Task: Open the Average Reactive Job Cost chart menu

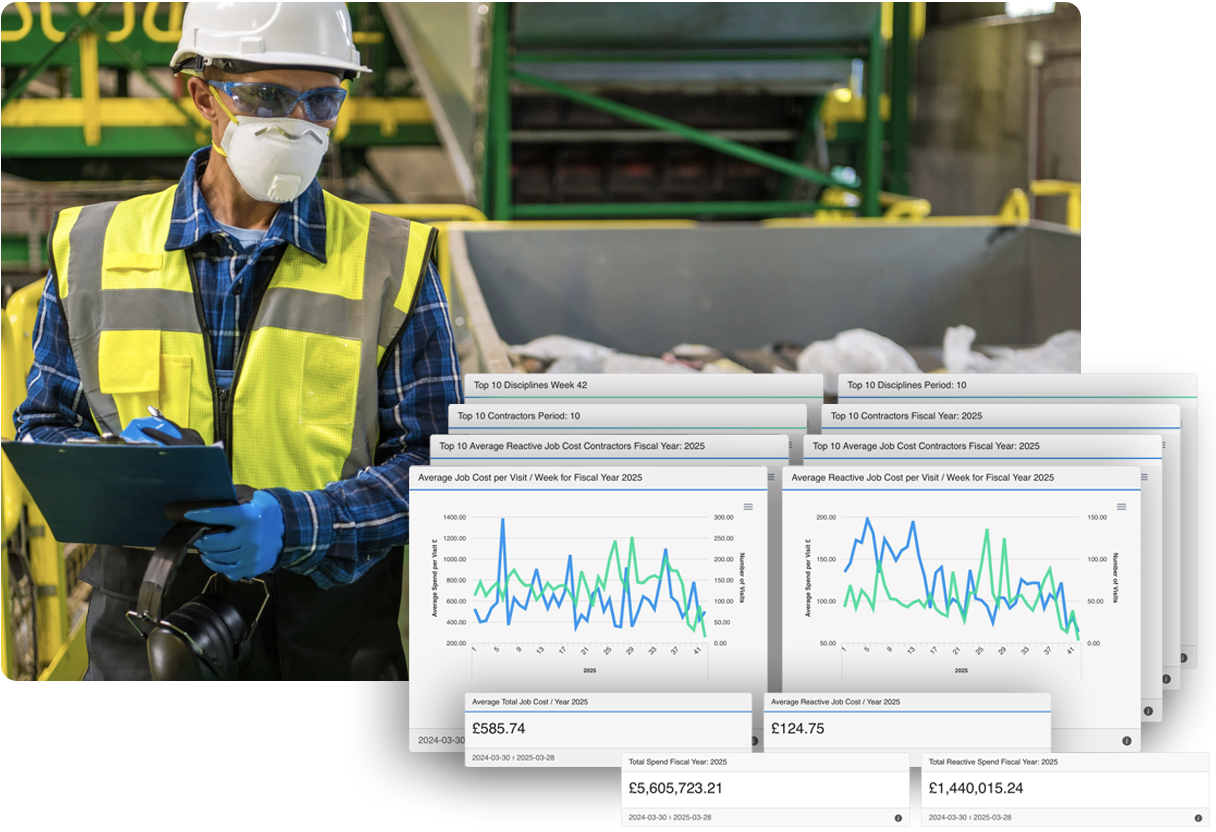Action: pos(1121,507)
